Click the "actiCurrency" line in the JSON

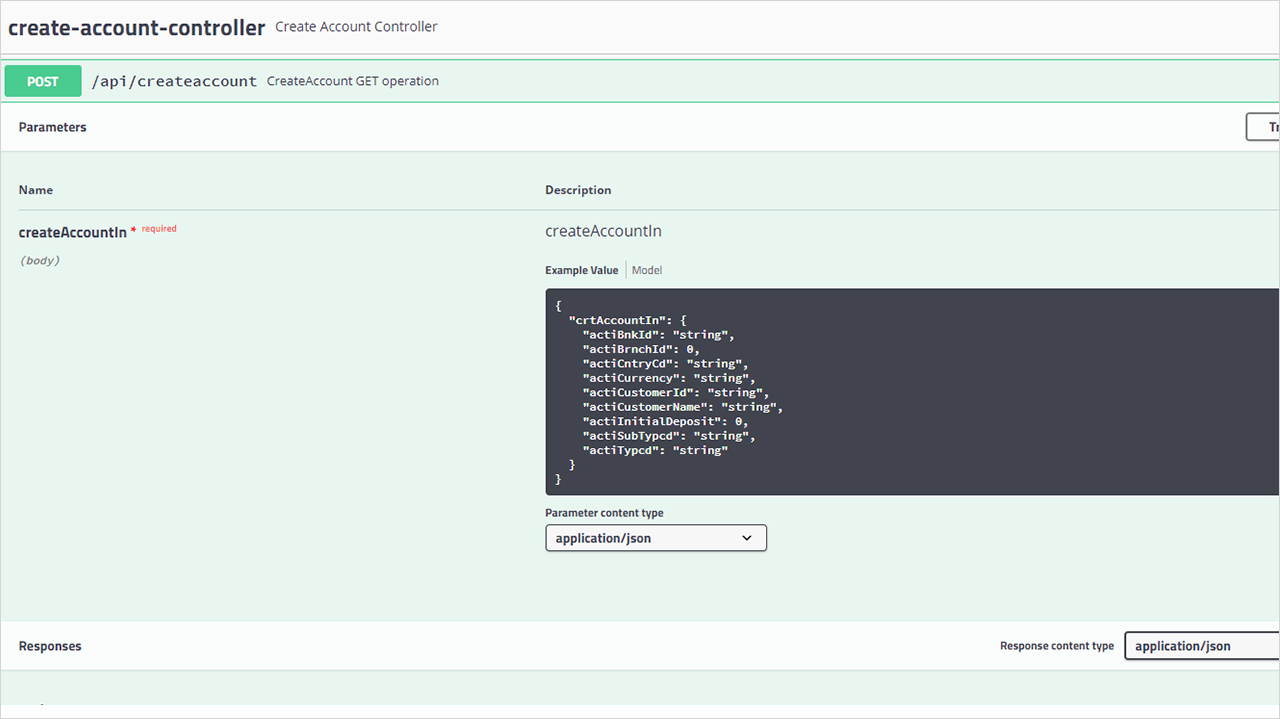(669, 378)
